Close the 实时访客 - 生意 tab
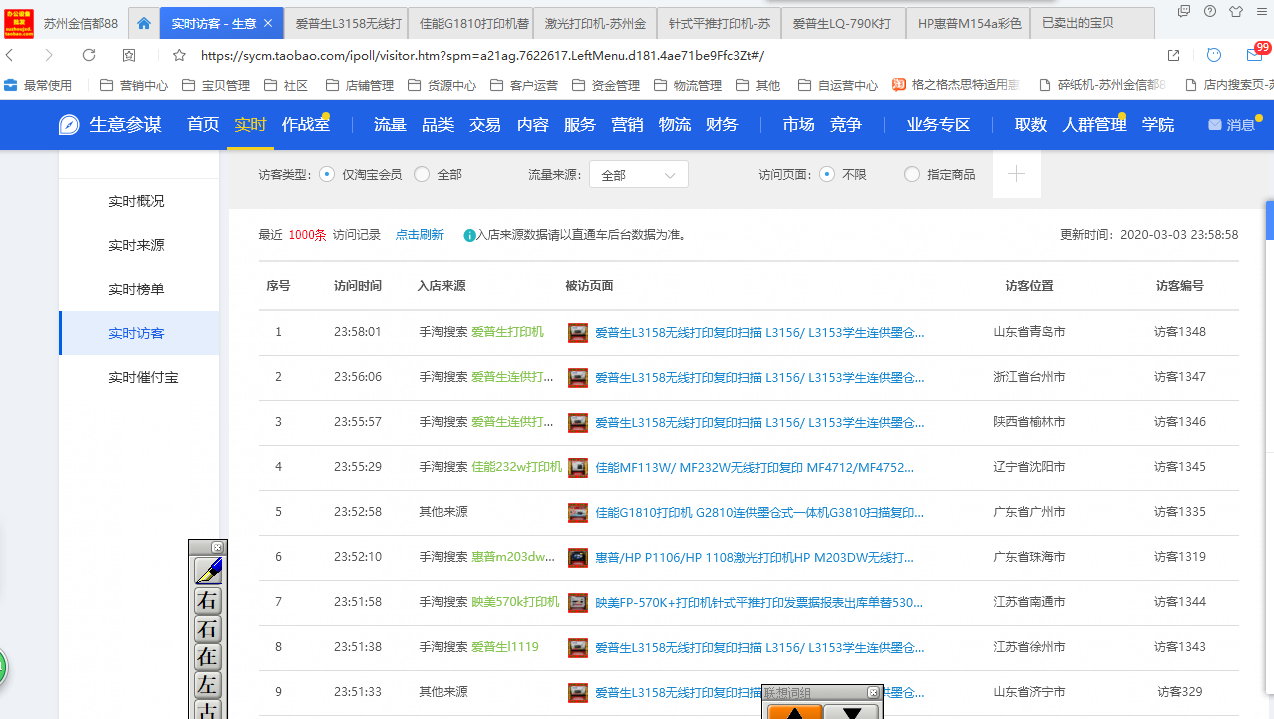The image size is (1274, 719). pyautogui.click(x=268, y=23)
